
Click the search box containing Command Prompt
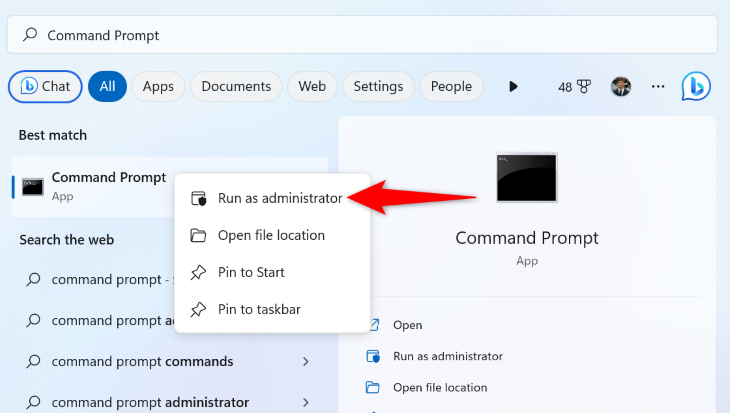point(362,35)
